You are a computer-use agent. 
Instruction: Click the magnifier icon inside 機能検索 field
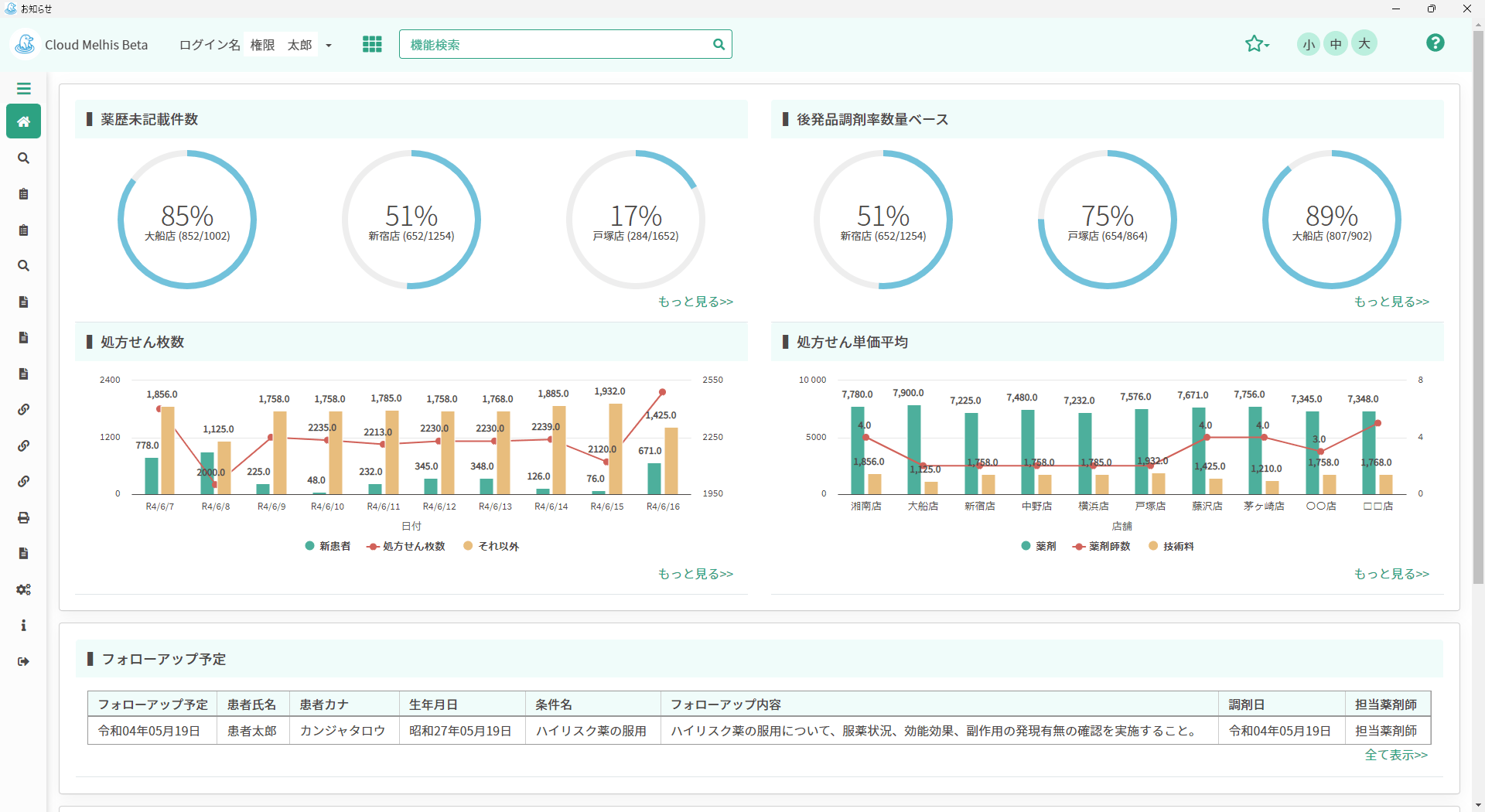pos(719,45)
